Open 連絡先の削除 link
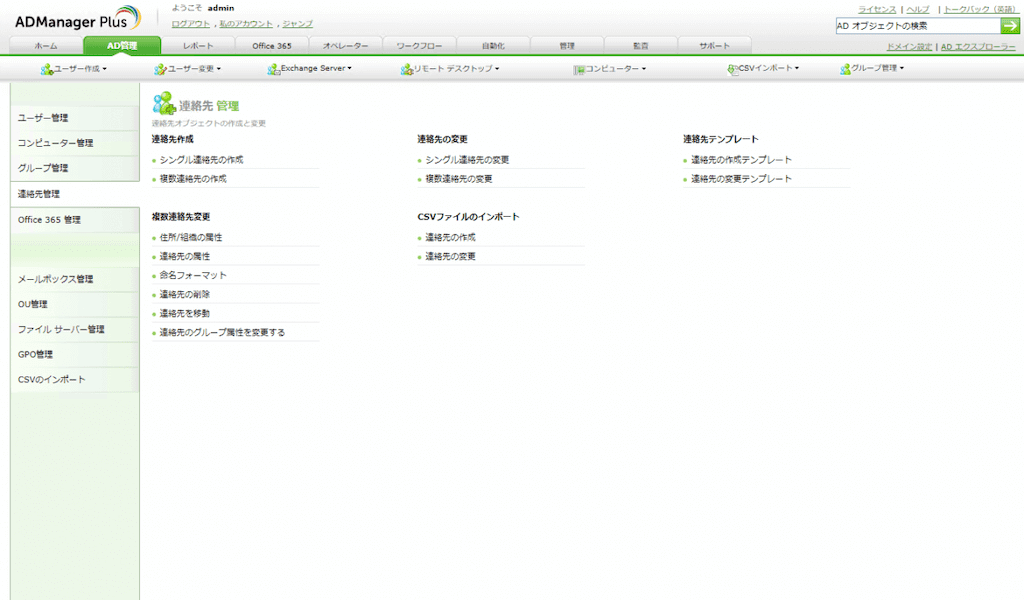 pos(185,294)
